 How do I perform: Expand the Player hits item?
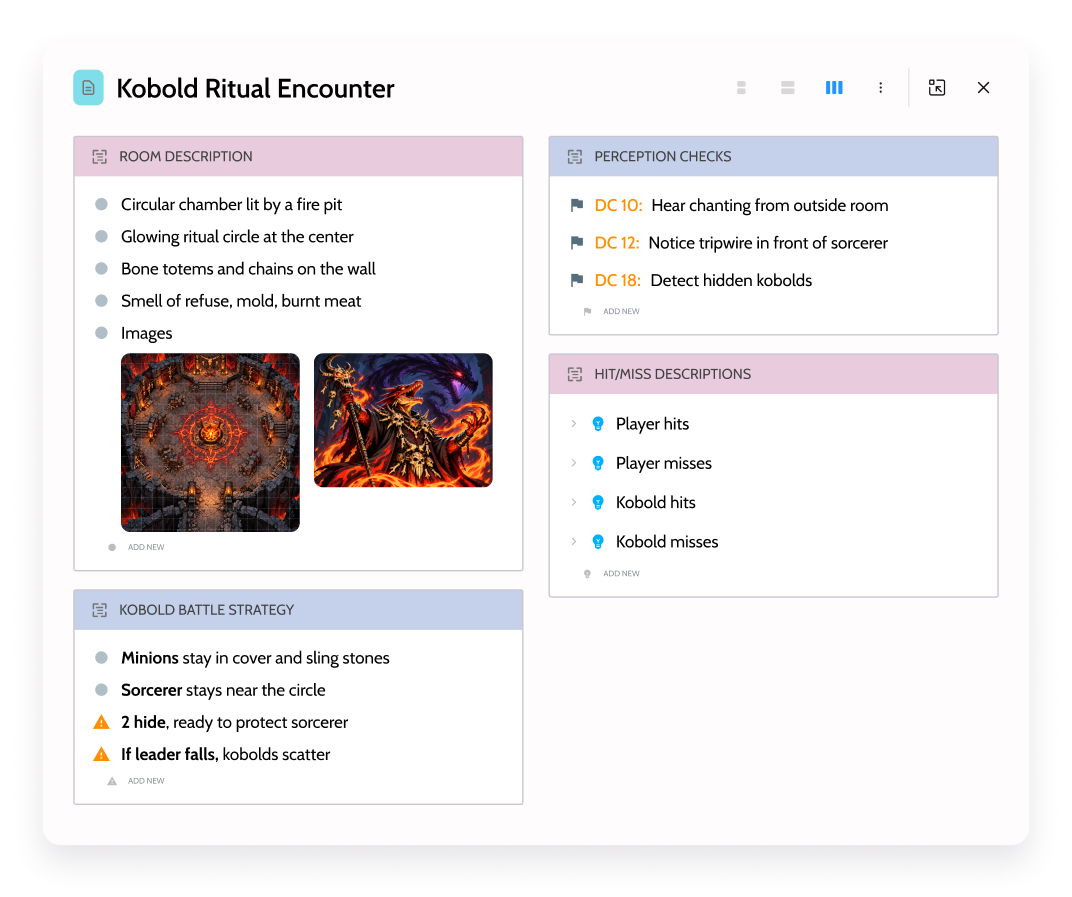[x=574, y=424]
